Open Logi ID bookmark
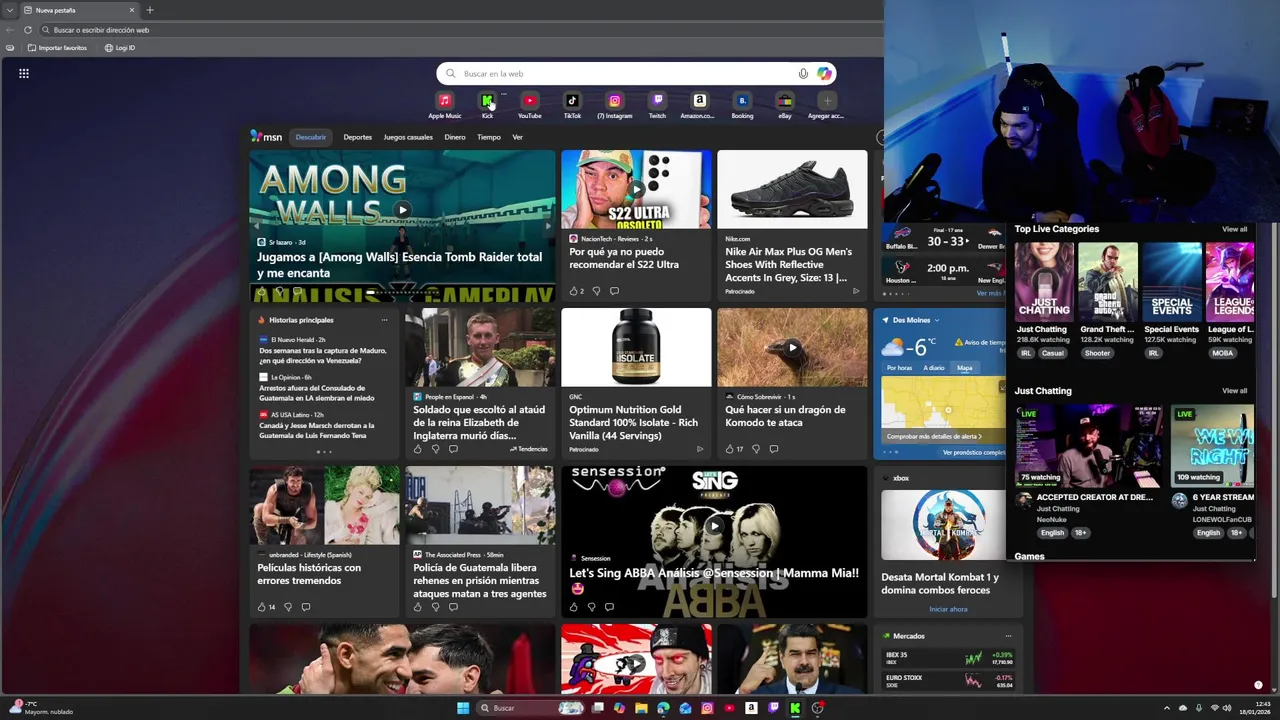1280x720 pixels. click(x=120, y=48)
